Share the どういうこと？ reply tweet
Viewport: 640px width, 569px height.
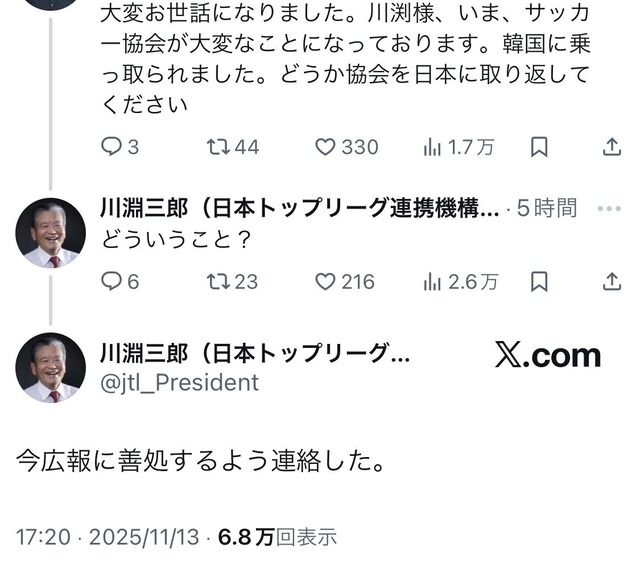(x=612, y=282)
